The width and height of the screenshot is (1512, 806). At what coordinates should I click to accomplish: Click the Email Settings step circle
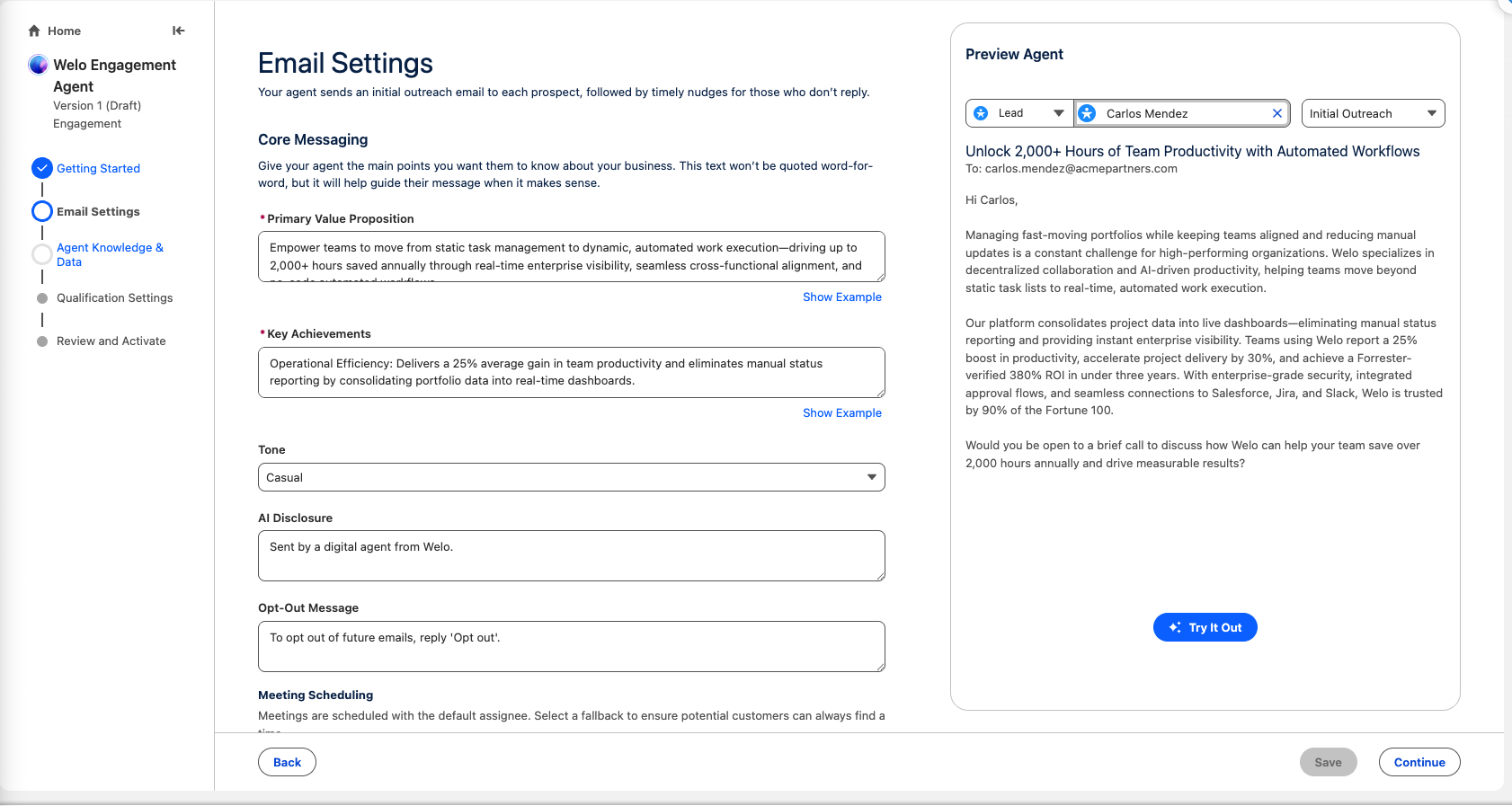click(42, 211)
